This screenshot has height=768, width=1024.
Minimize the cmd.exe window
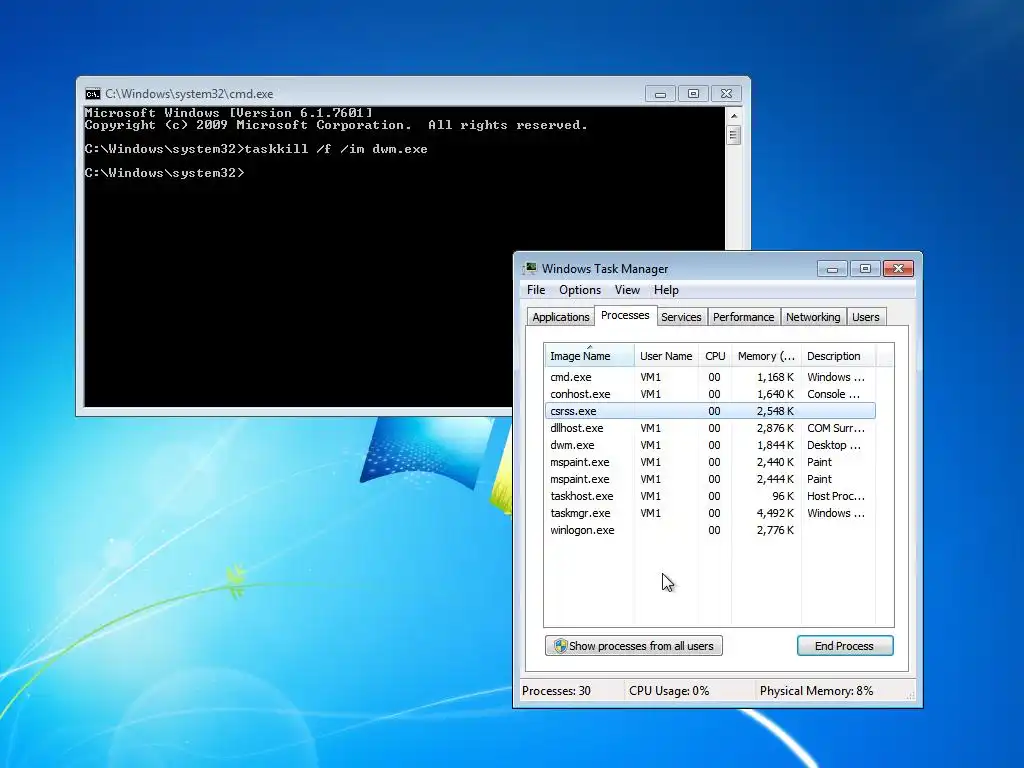tap(660, 94)
